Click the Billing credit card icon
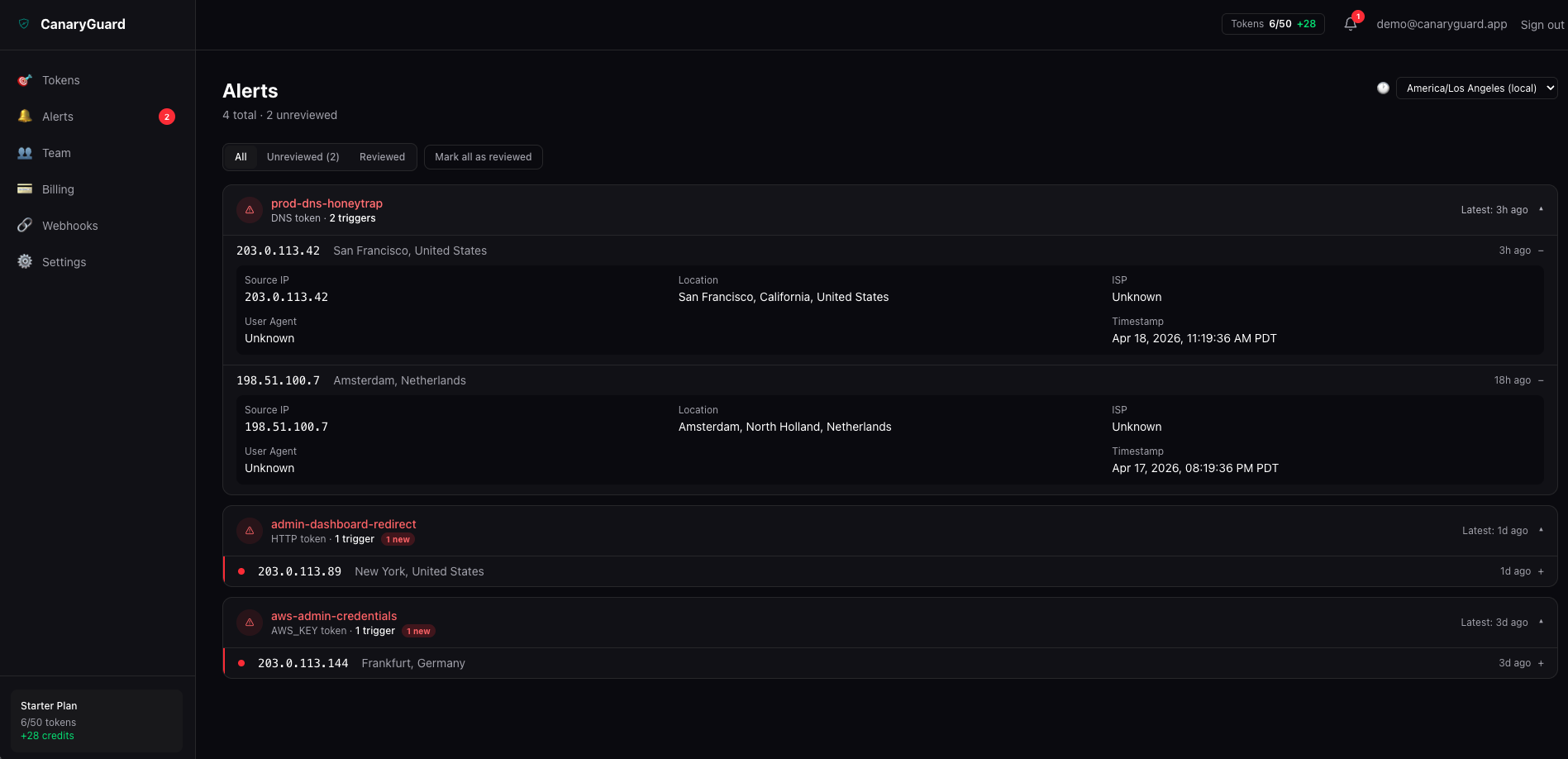This screenshot has height=759, width=1568. point(25,189)
